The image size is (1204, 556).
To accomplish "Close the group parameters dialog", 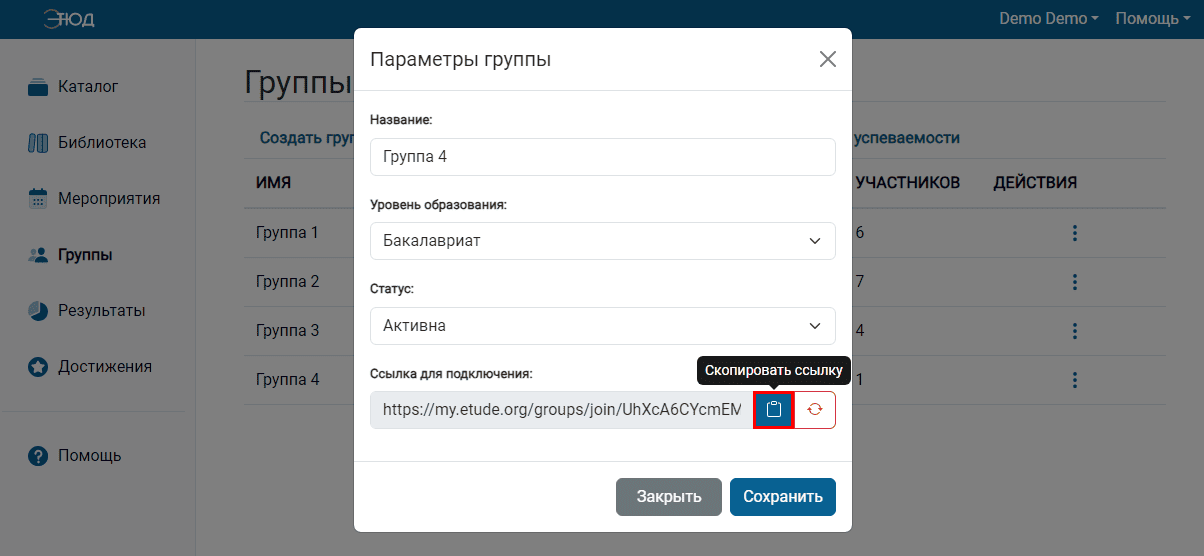I will coord(828,59).
